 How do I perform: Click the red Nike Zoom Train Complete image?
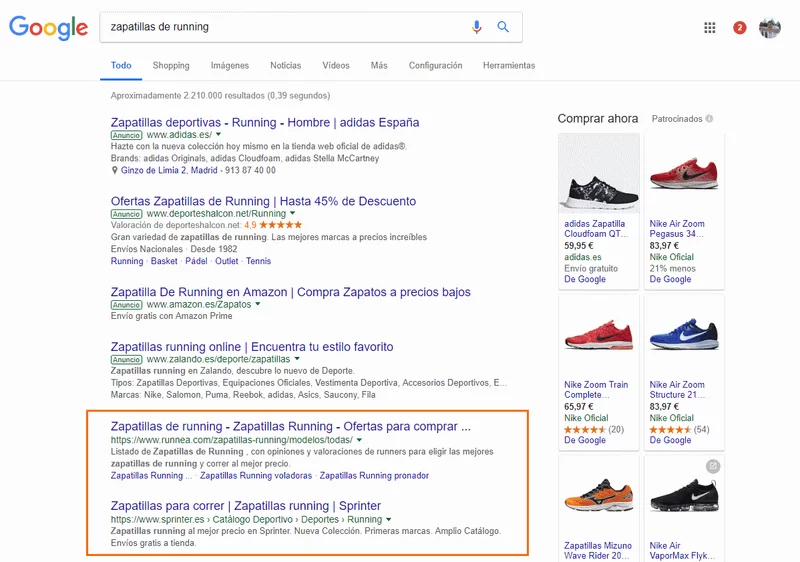[x=599, y=335]
